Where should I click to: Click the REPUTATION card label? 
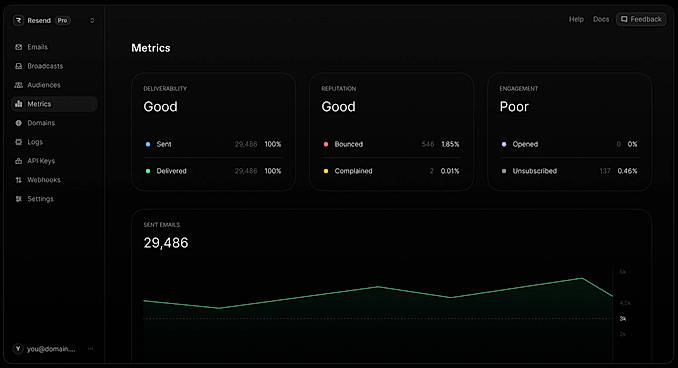point(339,88)
